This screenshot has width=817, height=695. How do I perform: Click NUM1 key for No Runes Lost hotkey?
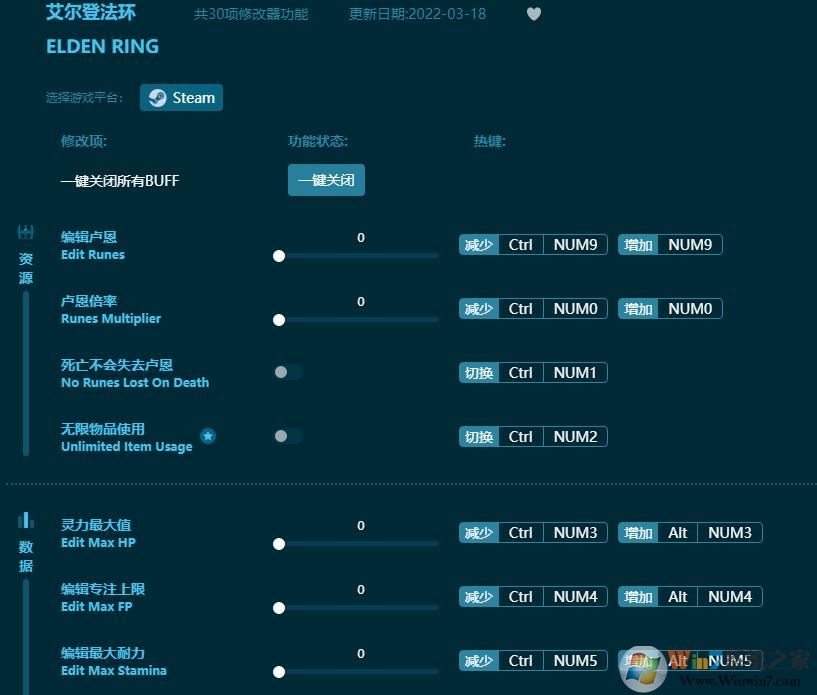click(575, 373)
